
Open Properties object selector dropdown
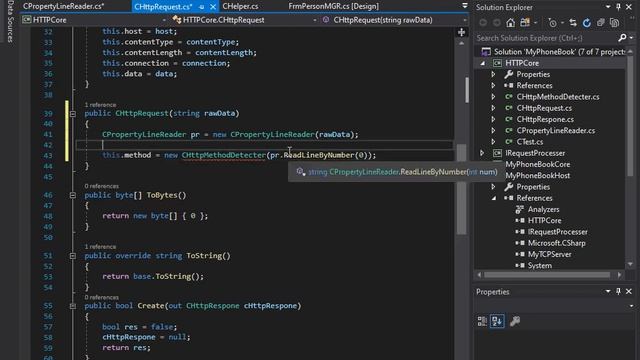[631, 306]
